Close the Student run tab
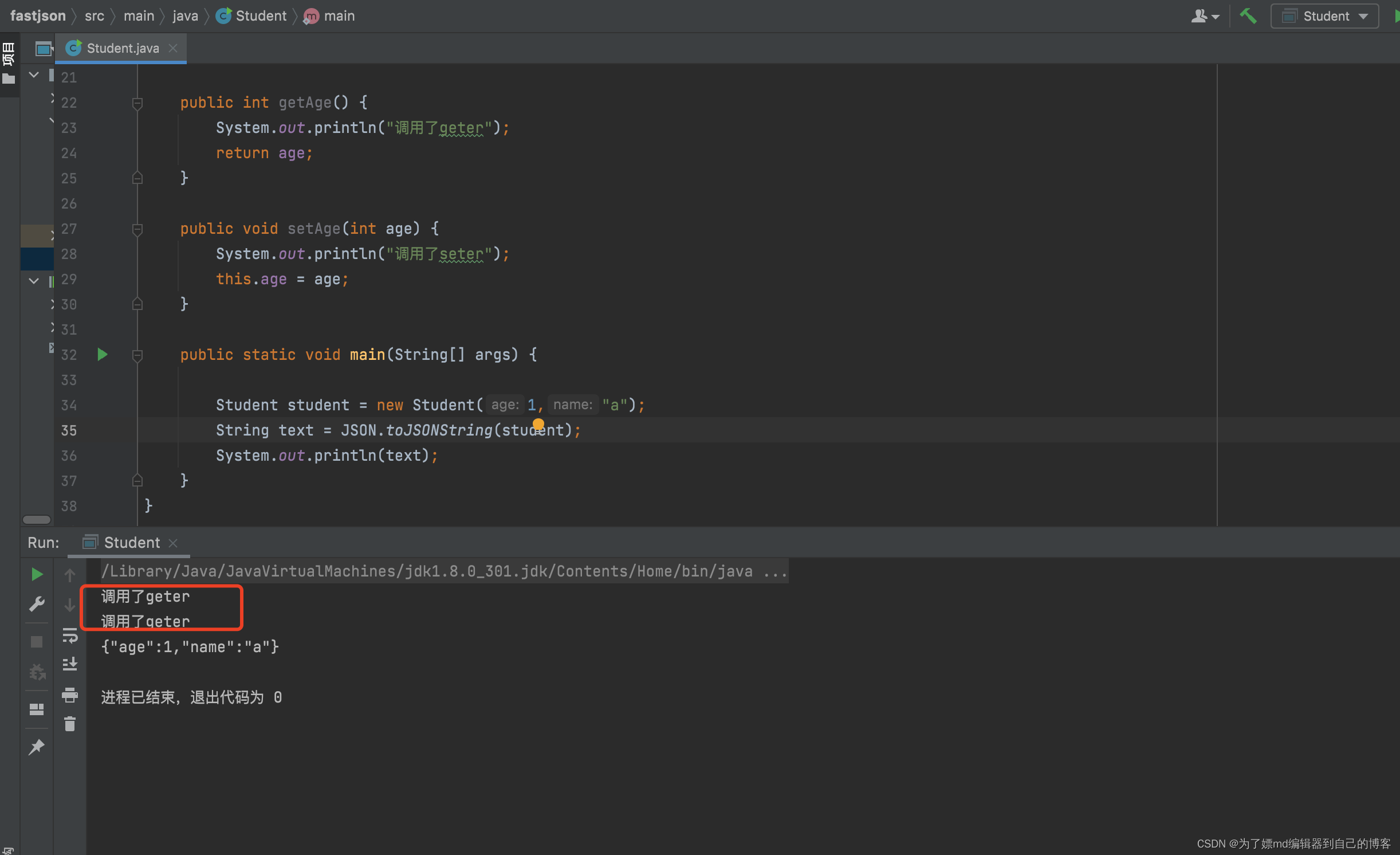 [173, 543]
